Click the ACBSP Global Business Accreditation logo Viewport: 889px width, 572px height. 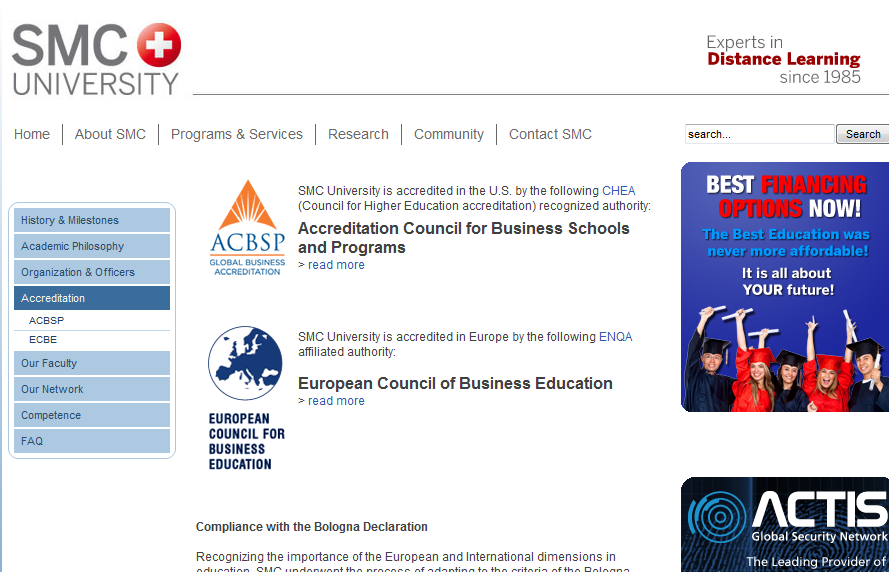pyautogui.click(x=247, y=227)
